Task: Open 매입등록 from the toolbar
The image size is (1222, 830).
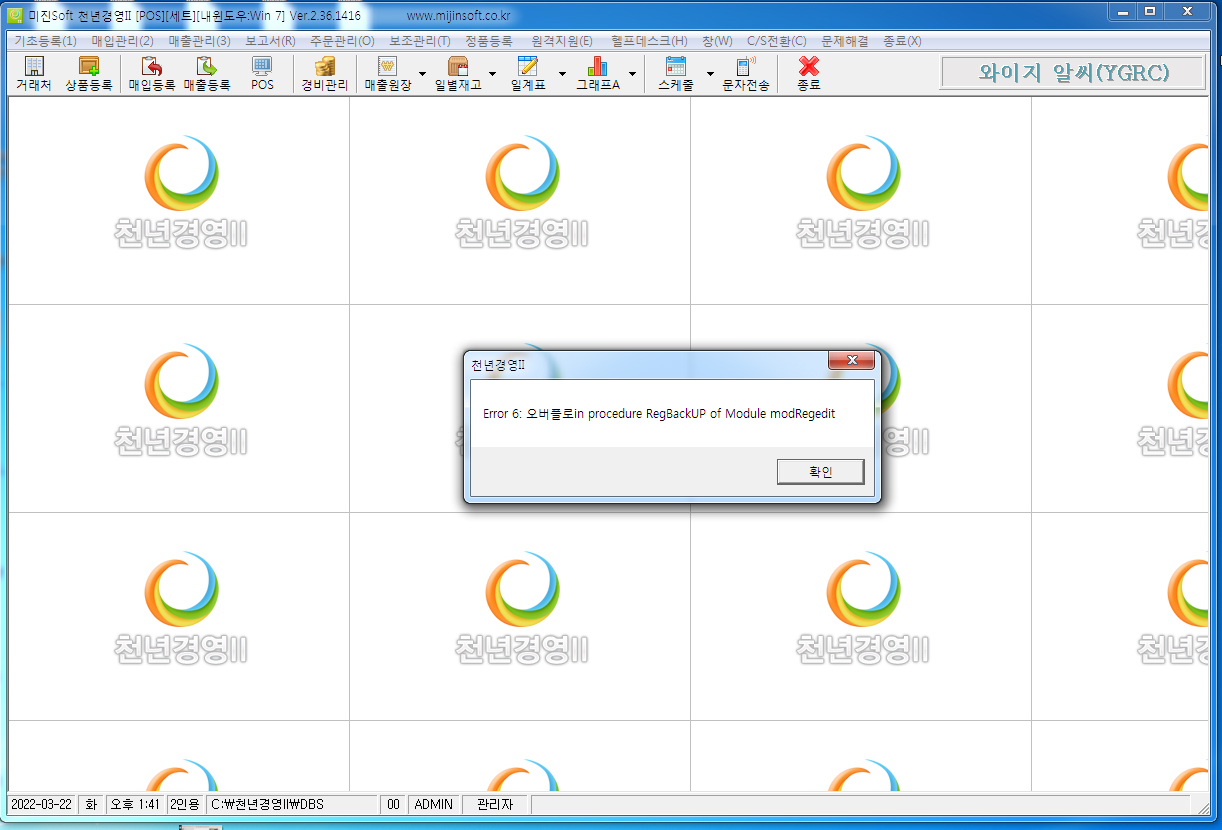Action: click(152, 75)
